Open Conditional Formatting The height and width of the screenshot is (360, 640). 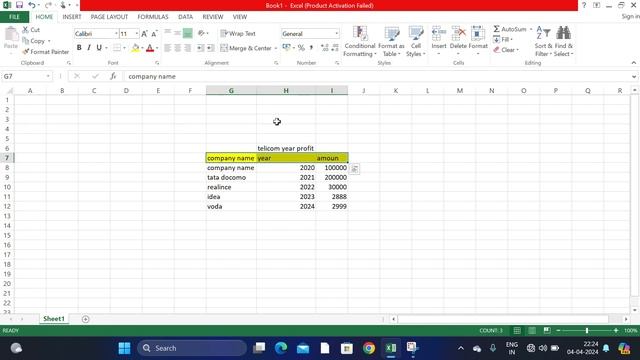coord(360,42)
